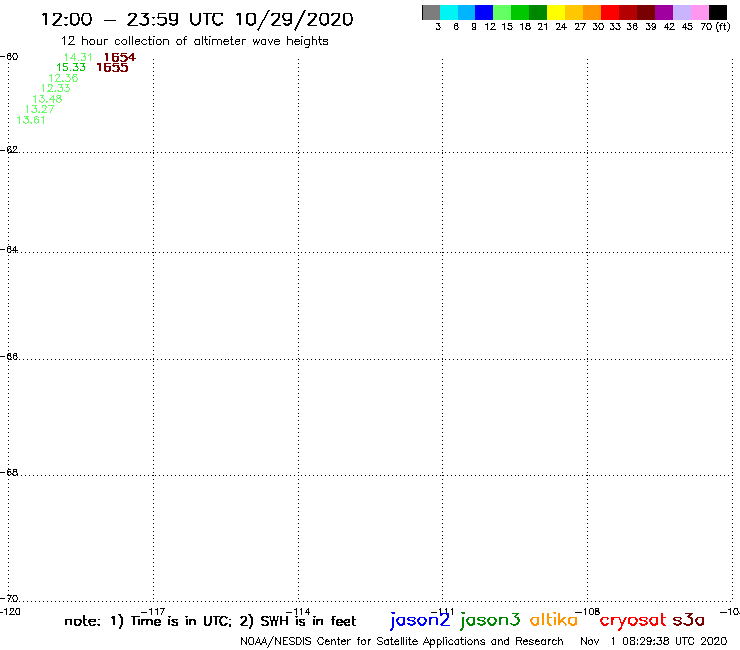Click the wave height value 13.48

point(47,99)
